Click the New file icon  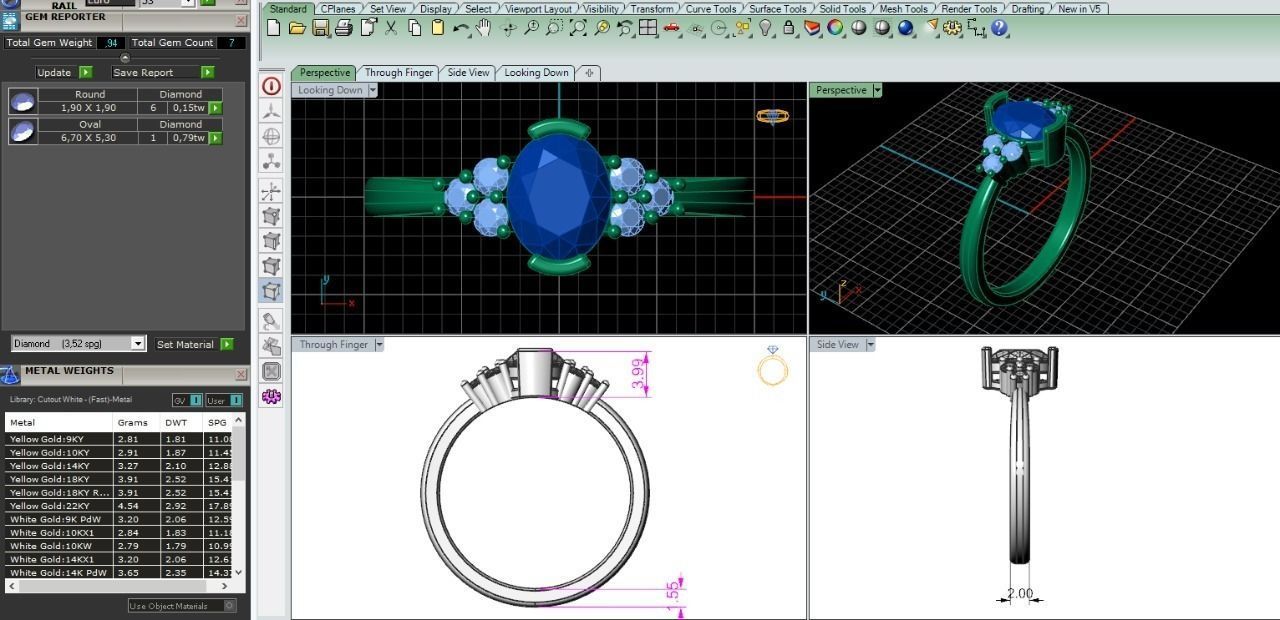click(274, 28)
